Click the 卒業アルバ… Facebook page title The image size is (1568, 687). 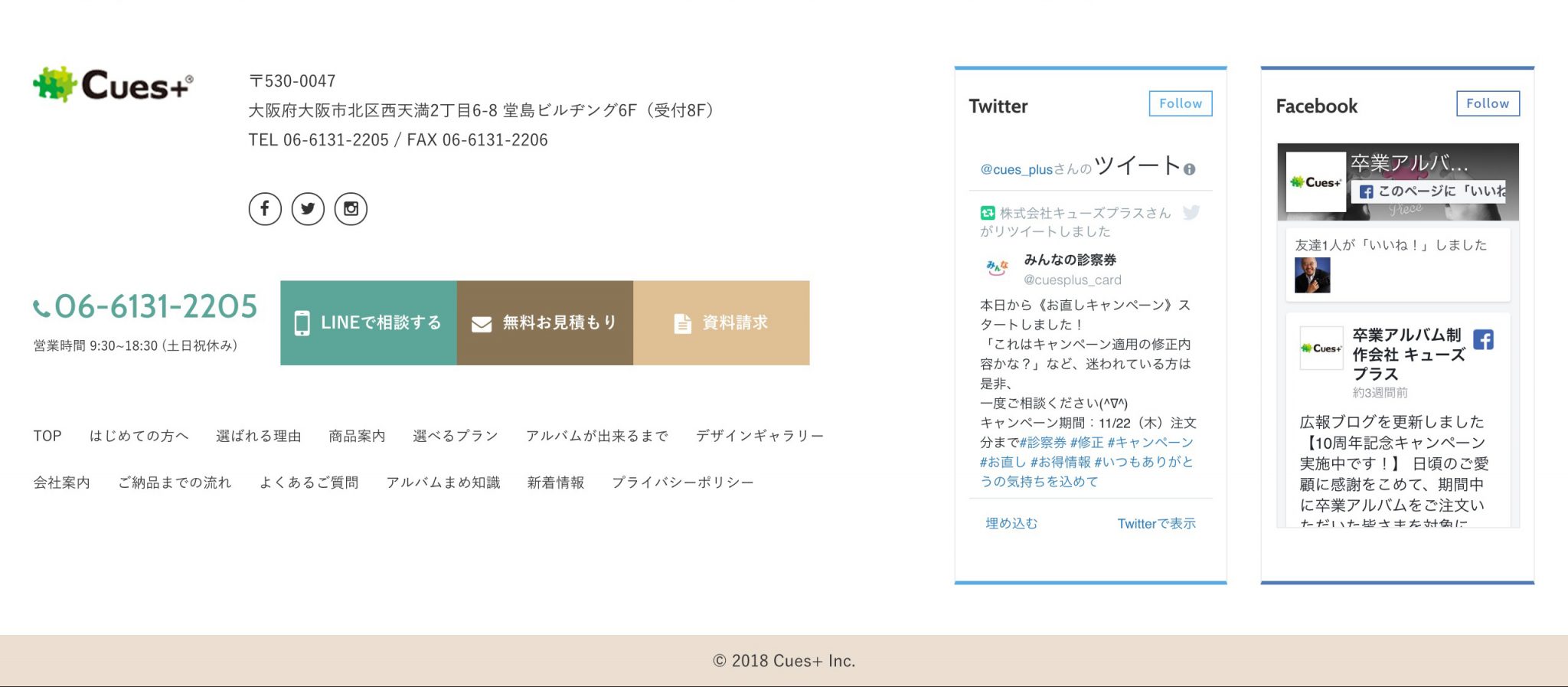[1410, 163]
